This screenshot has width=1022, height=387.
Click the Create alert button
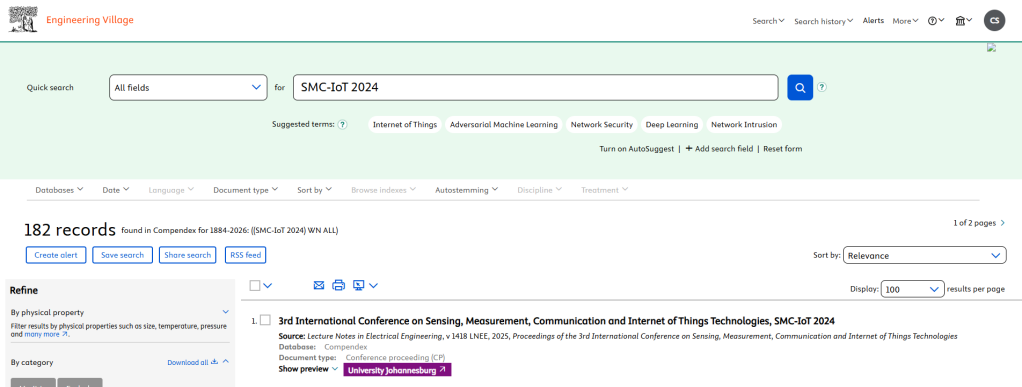[x=56, y=255]
